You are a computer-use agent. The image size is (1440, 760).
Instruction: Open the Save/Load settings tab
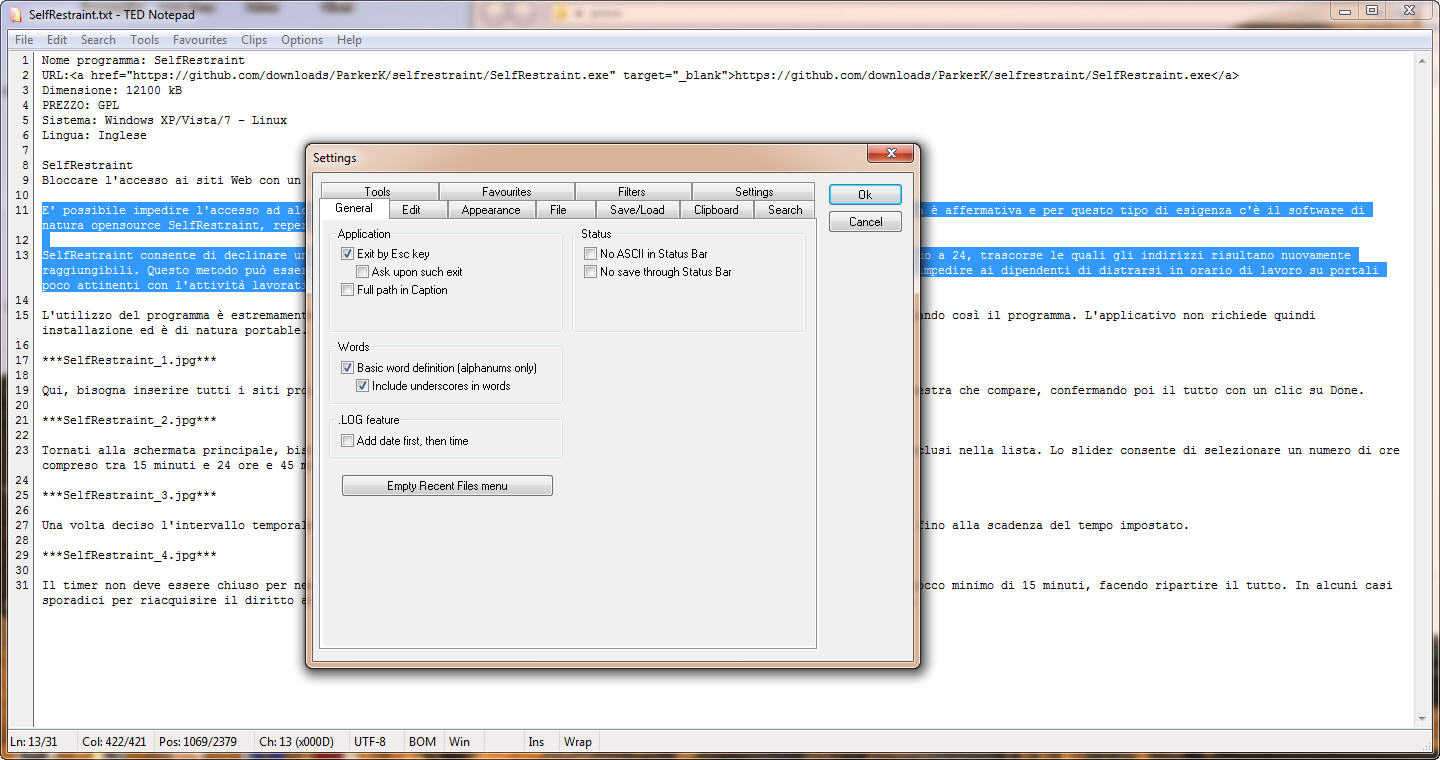(637, 210)
